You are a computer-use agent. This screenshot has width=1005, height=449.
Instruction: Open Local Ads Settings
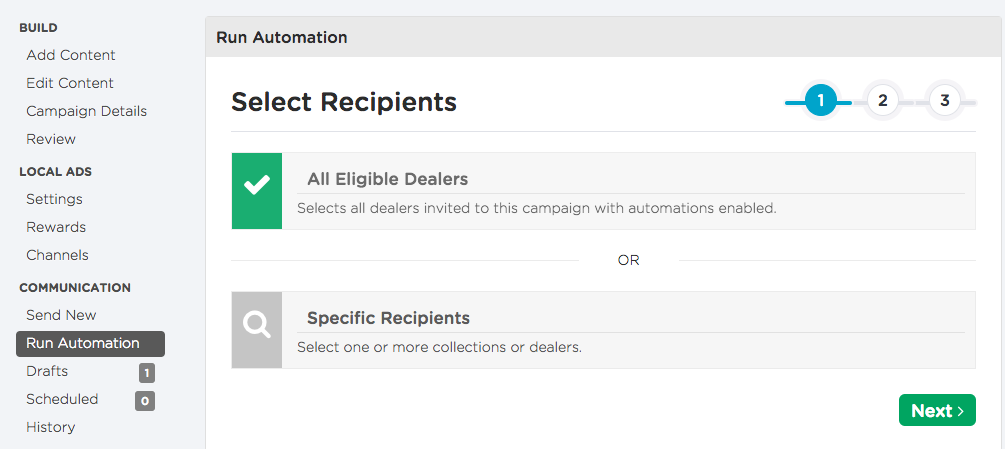54,199
